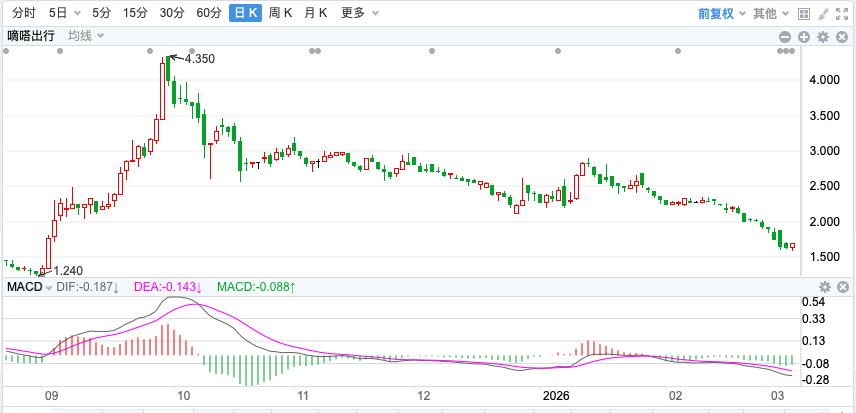Select the 60分 timeframe
Screen dimensions: 856x413
coord(209,14)
